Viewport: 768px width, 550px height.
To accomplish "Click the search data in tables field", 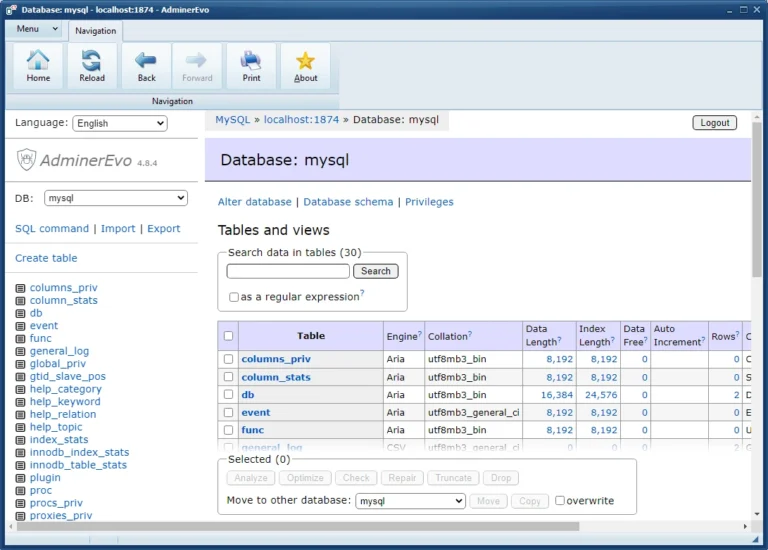I will [x=288, y=271].
